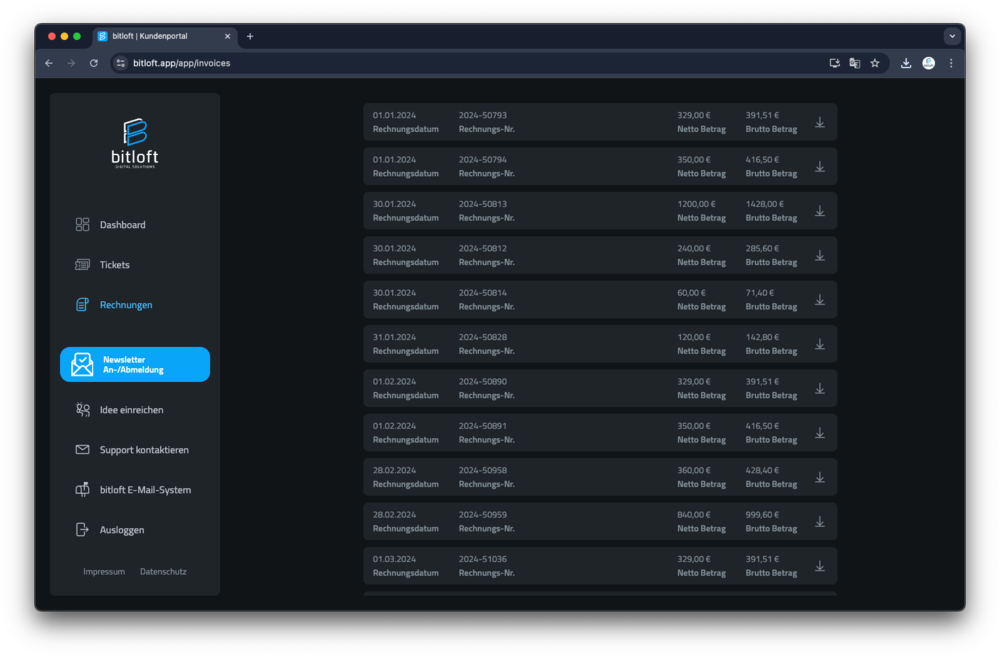
Task: Click Ausloggen to log out
Action: coord(122,529)
